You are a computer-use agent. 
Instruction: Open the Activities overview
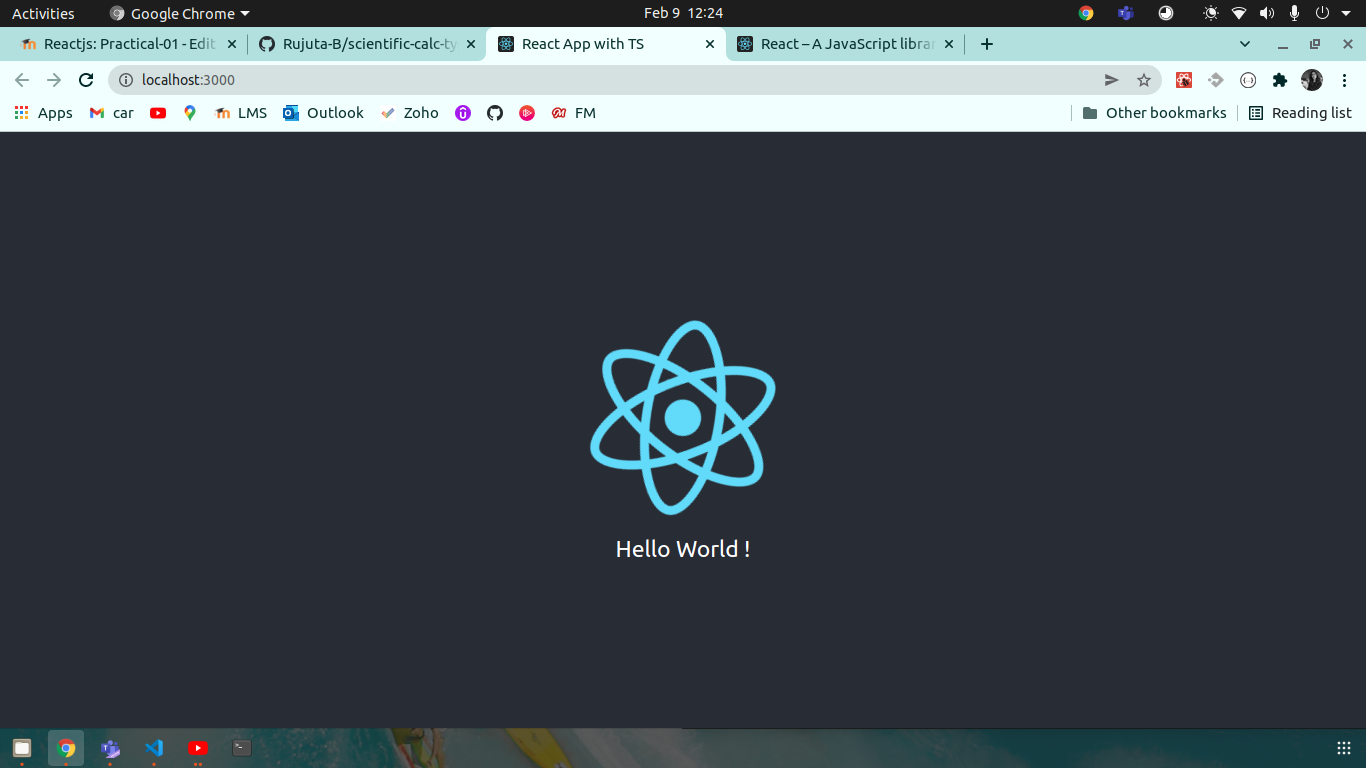[x=43, y=13]
